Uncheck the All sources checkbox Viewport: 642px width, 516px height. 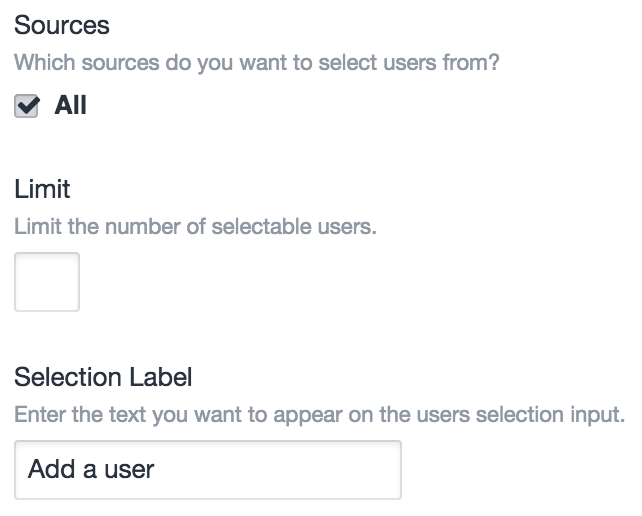pyautogui.click(x=27, y=106)
